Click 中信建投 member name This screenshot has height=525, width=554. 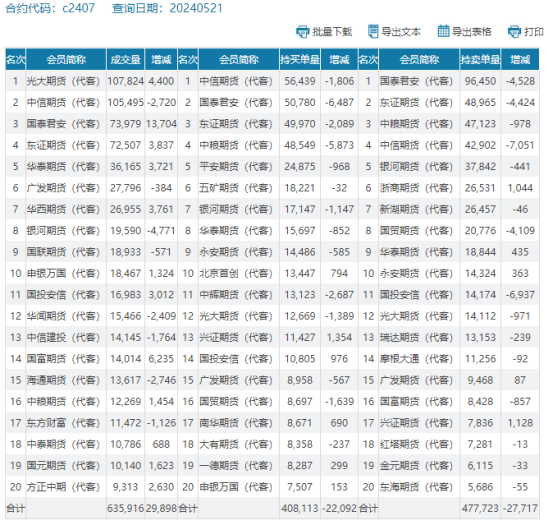tap(63, 337)
